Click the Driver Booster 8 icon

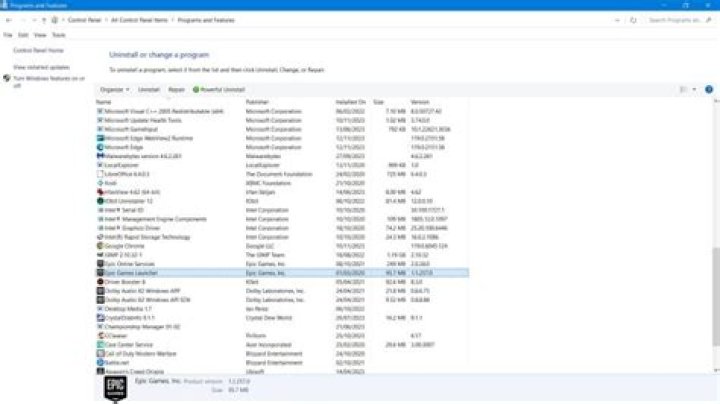coord(100,282)
